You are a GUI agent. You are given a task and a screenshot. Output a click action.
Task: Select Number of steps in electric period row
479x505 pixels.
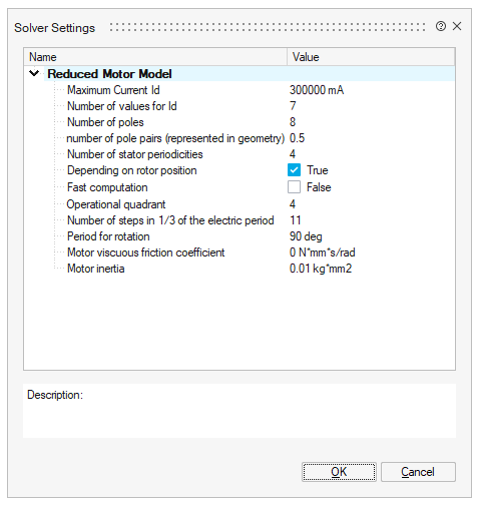point(239,220)
